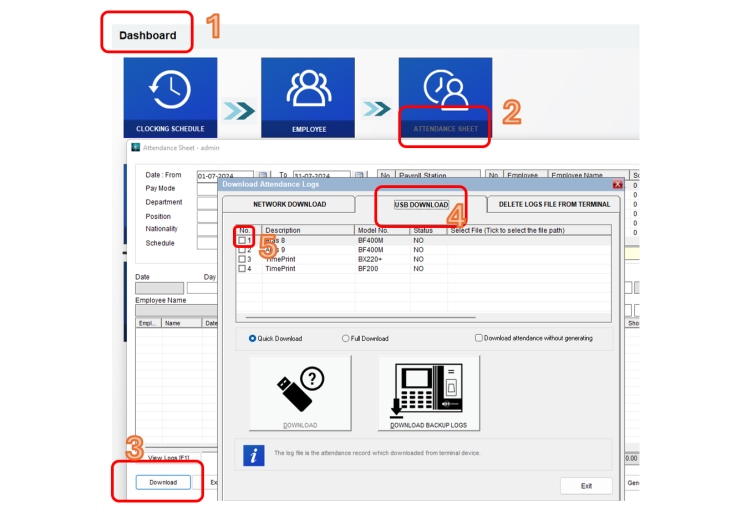
Task: Switch to the USB Download tab
Action: click(421, 204)
